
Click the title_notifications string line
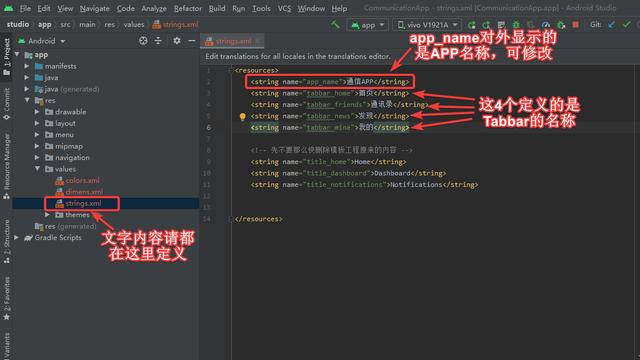[x=364, y=184]
